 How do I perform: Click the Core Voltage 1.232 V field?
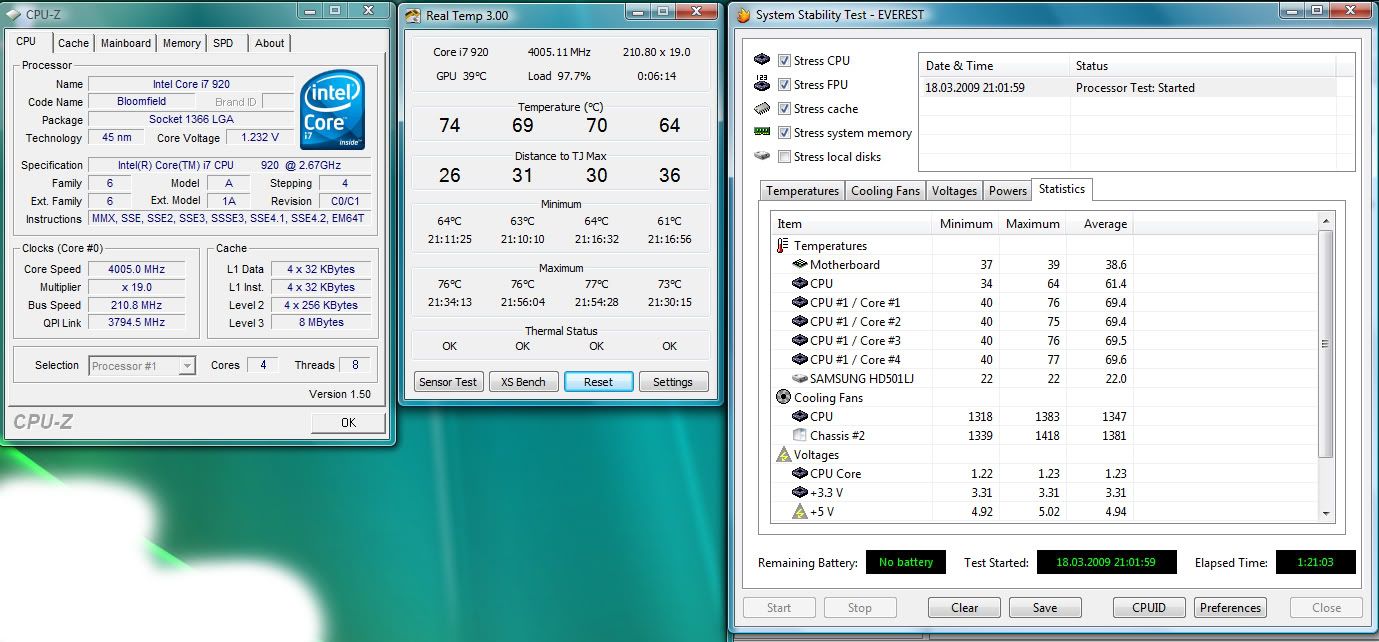[260, 138]
